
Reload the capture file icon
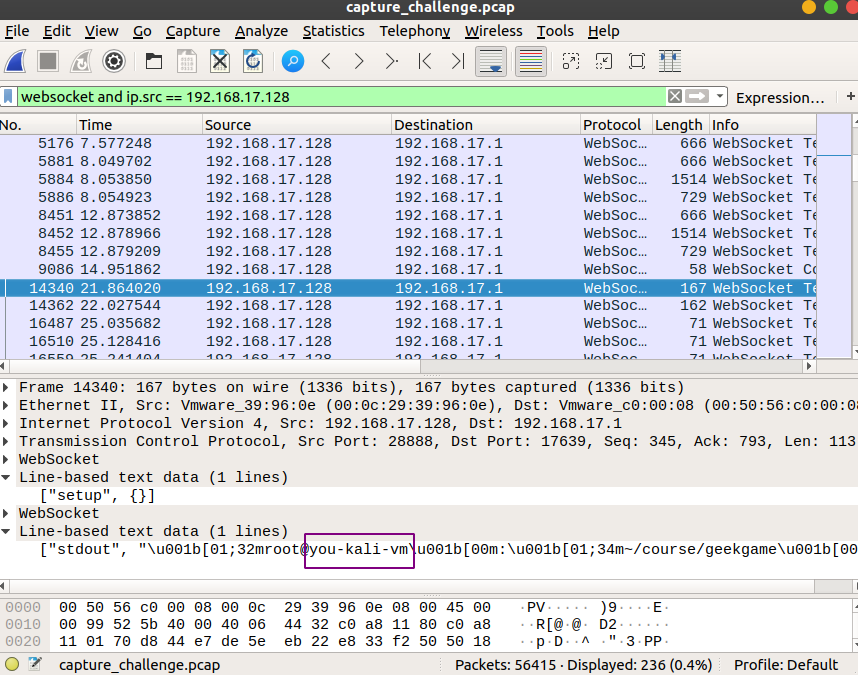click(x=253, y=62)
